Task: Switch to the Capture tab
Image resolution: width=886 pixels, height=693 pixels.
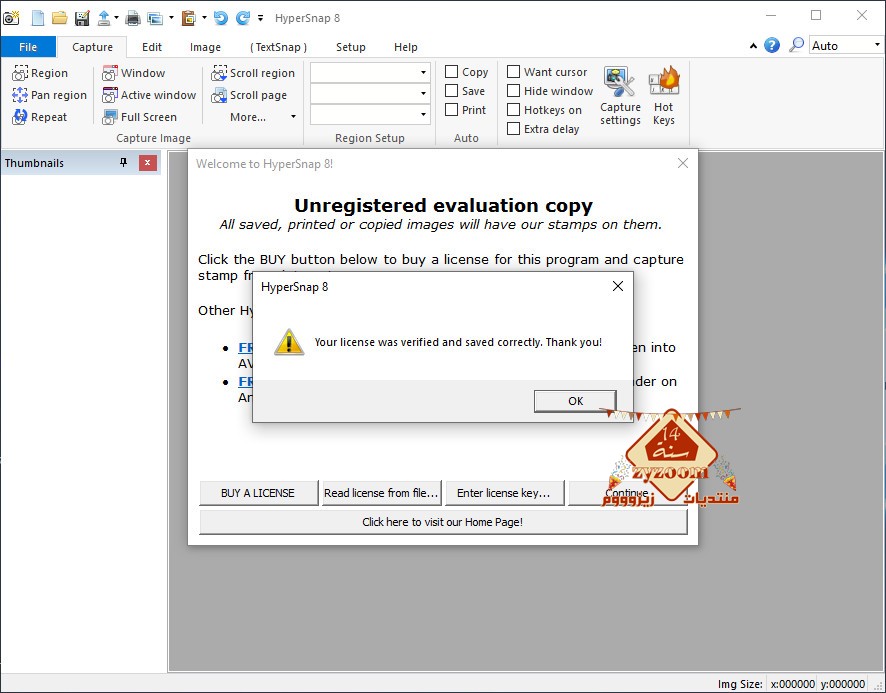Action: click(92, 47)
